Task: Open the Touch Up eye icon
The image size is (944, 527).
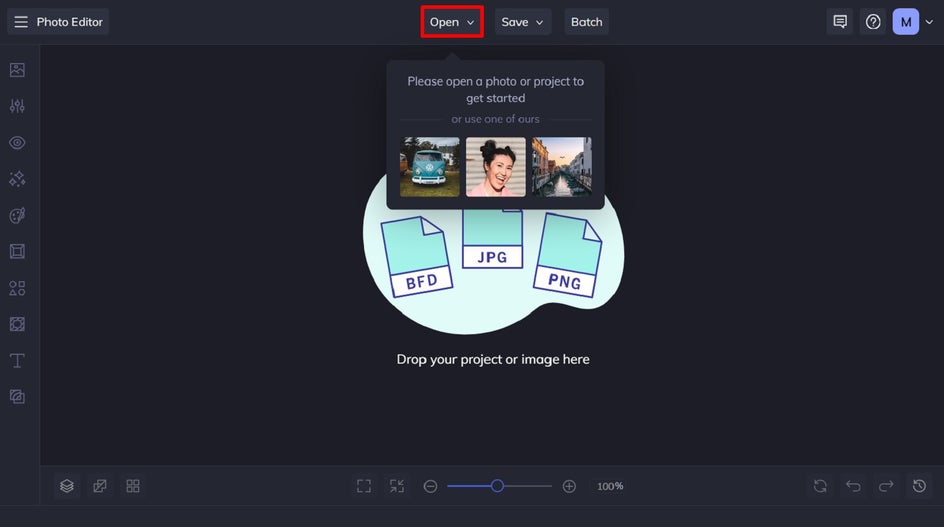Action: (17, 143)
